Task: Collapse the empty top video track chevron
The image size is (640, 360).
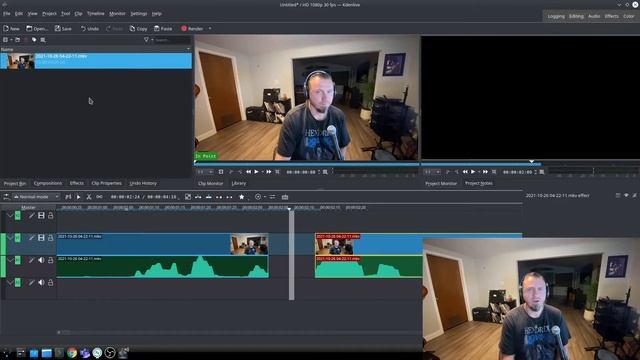Action: pos(10,215)
